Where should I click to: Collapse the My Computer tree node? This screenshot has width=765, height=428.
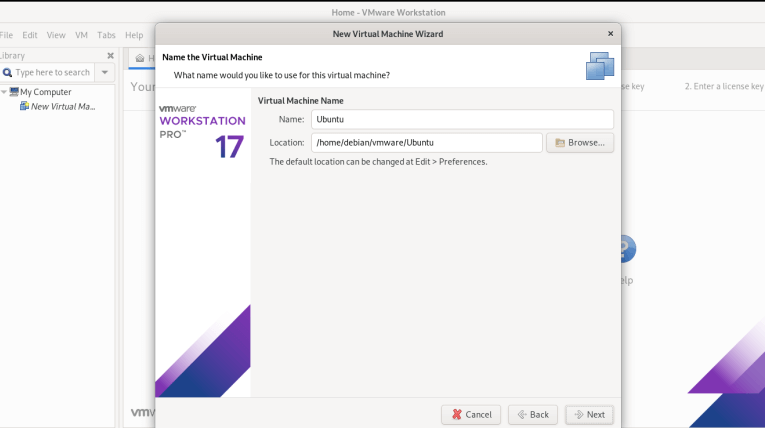[4, 92]
